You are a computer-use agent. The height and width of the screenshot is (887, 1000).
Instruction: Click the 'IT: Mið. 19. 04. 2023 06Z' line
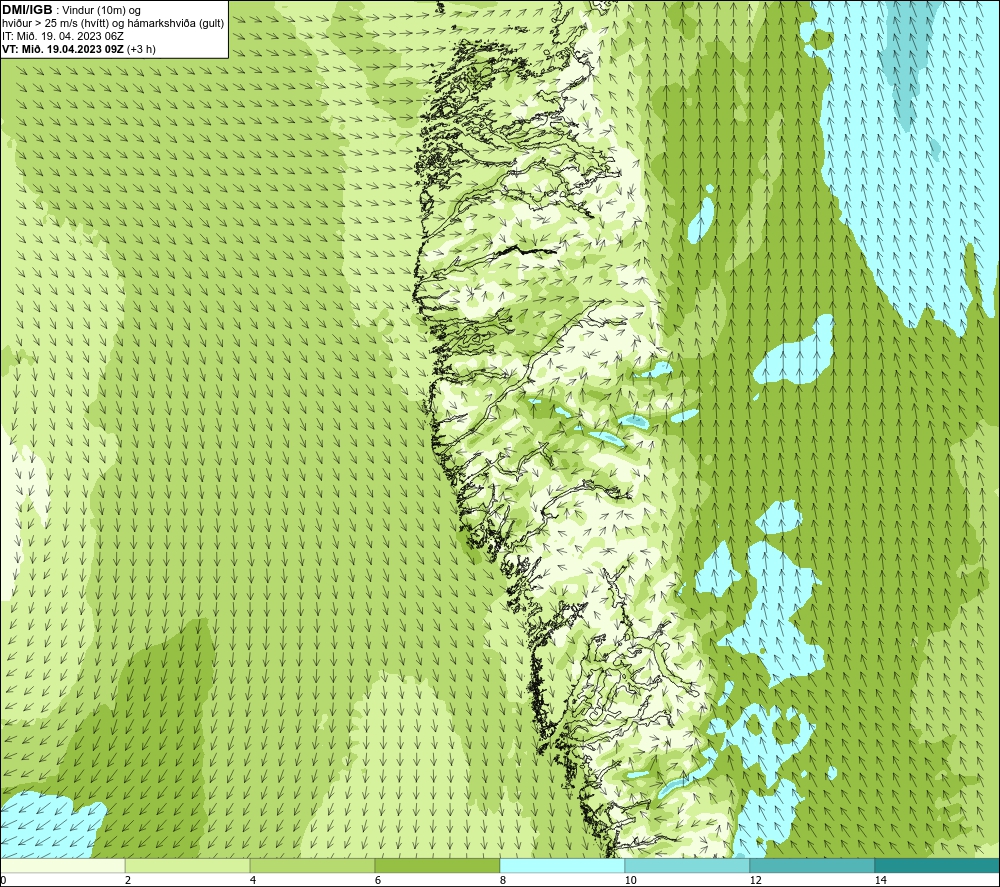(x=63, y=36)
